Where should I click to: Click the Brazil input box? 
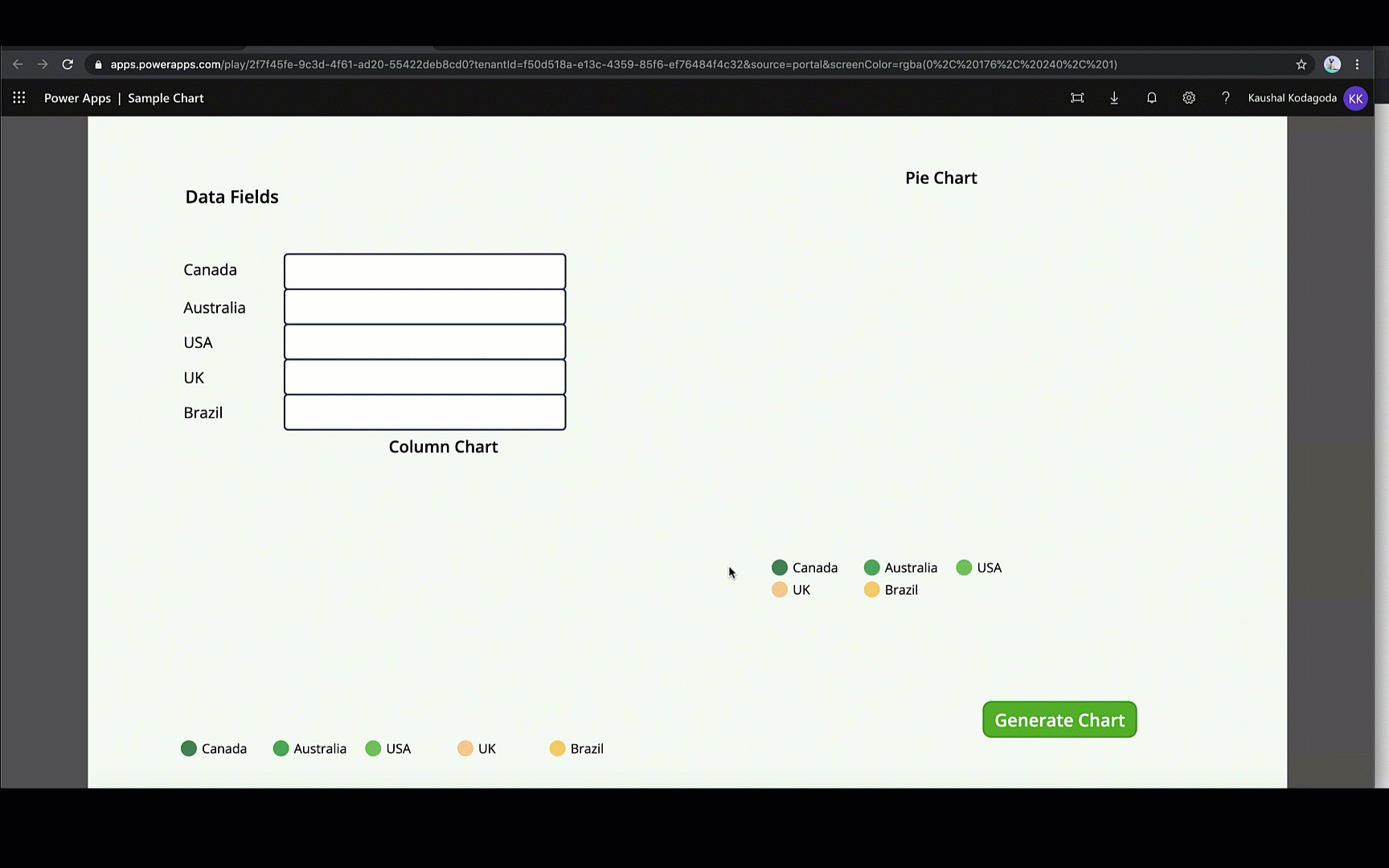[x=424, y=412]
